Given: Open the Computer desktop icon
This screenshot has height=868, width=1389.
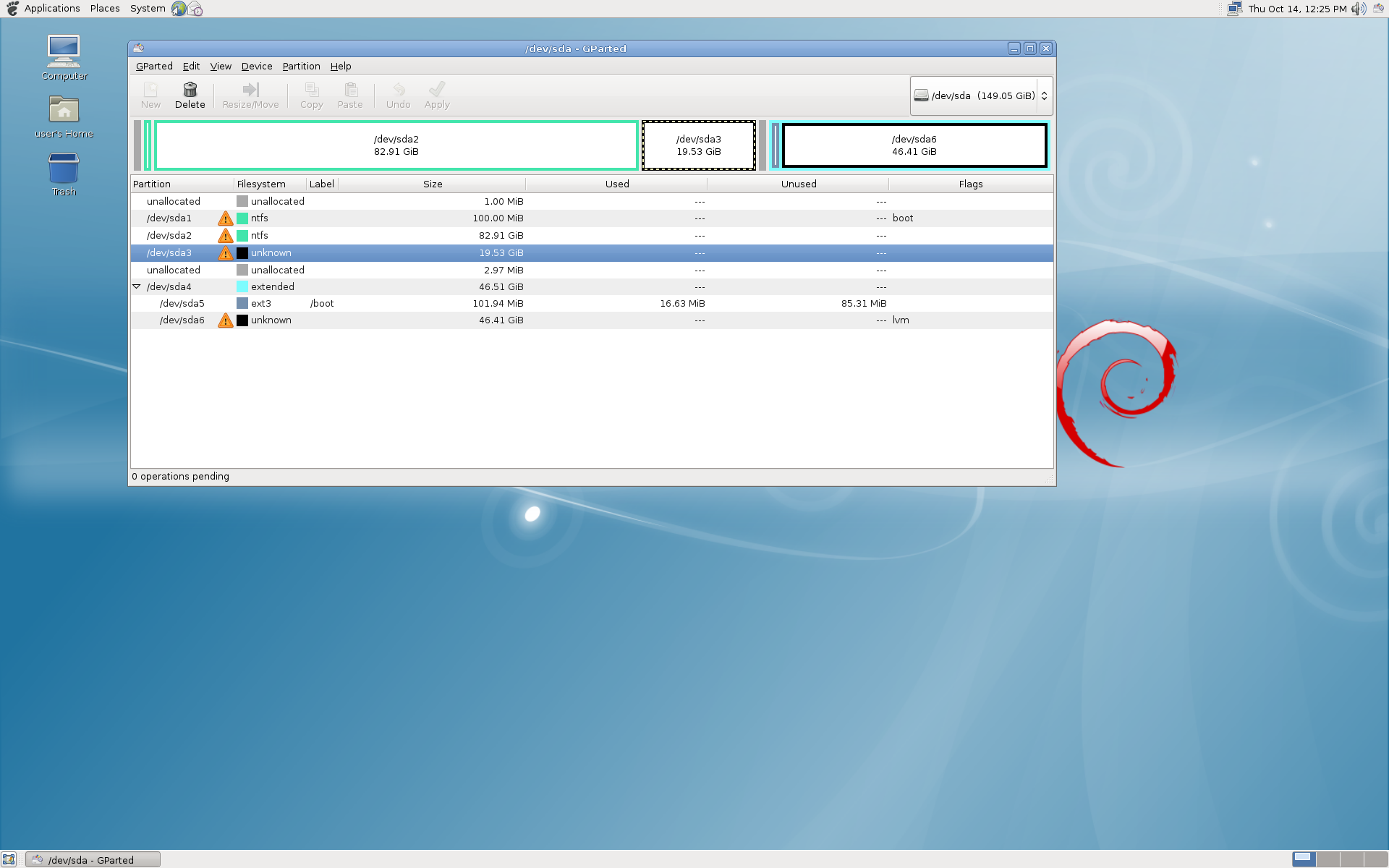Looking at the screenshot, I should click(x=64, y=51).
